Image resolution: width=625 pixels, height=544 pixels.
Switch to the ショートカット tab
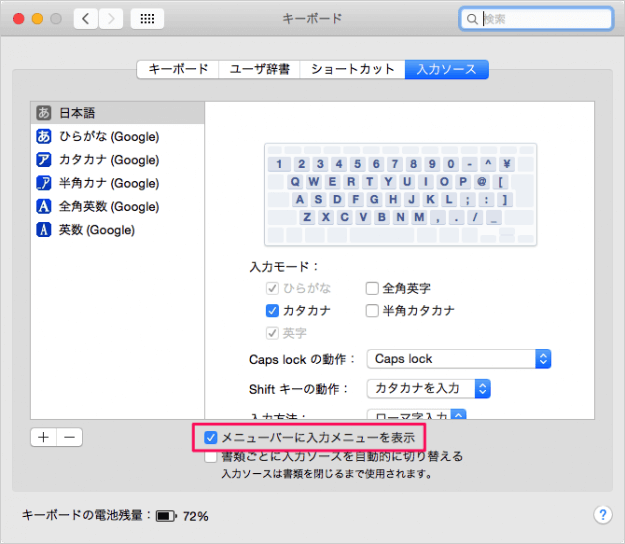click(352, 69)
